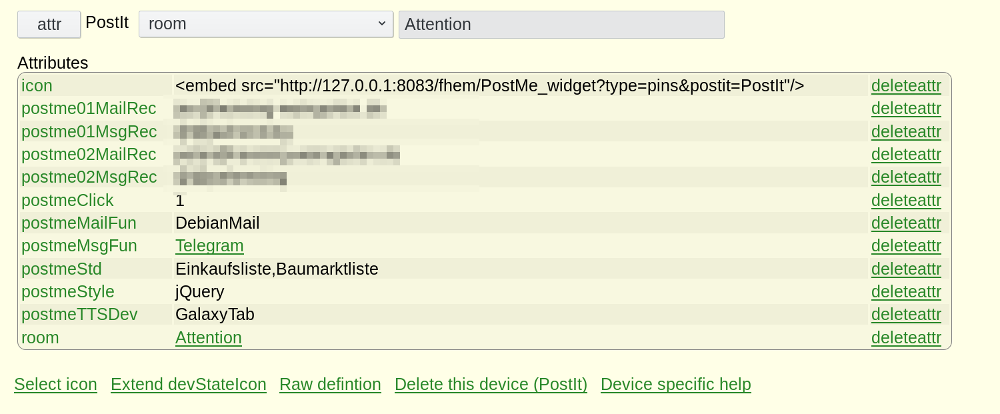The image size is (1000, 414).
Task: Open Device specific help
Action: point(676,385)
